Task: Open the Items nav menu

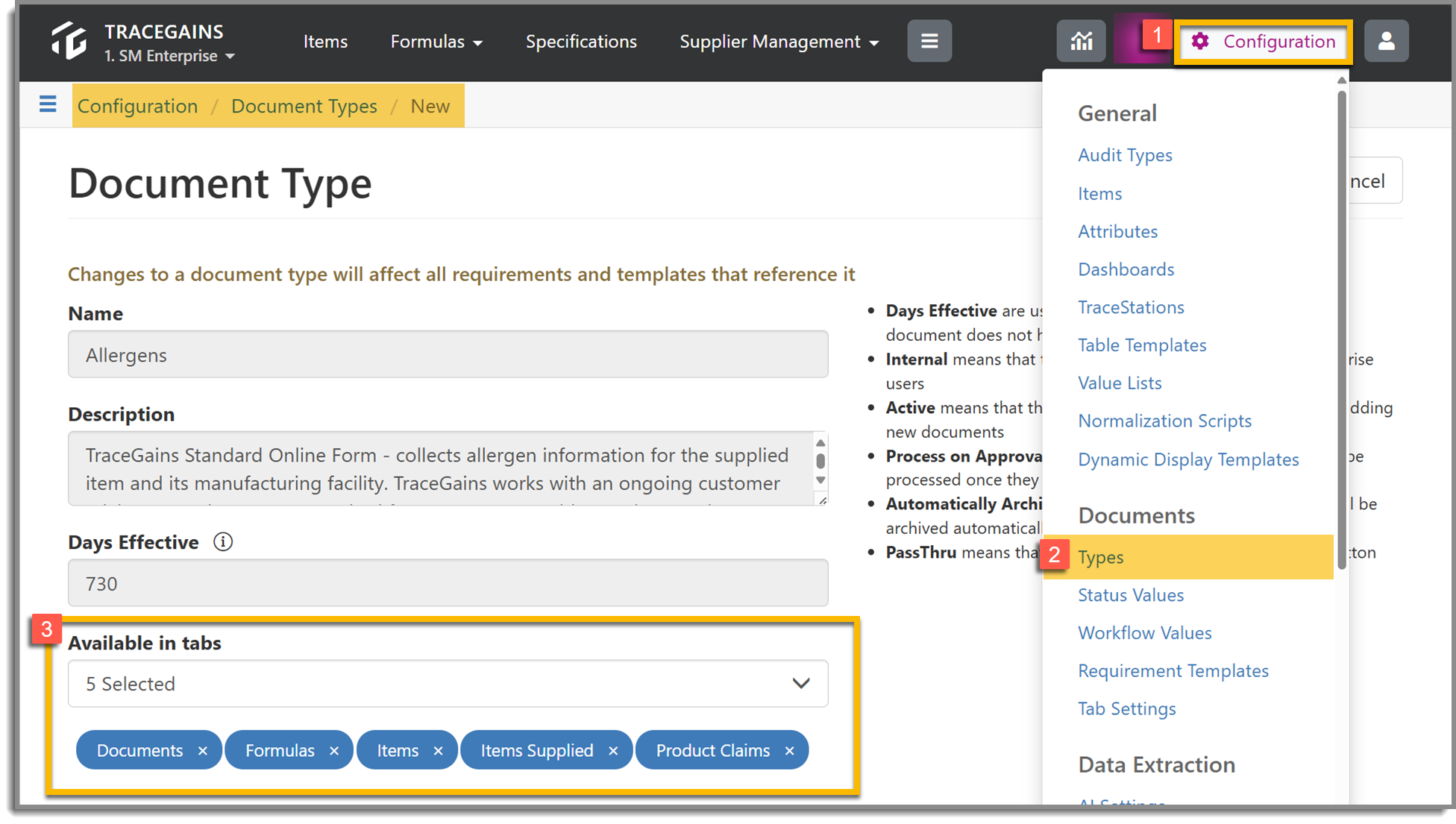Action: click(x=325, y=42)
